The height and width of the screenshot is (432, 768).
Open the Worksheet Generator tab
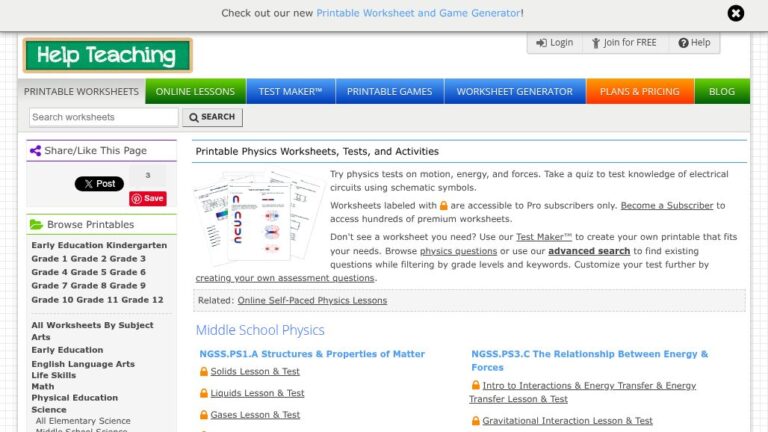(515, 92)
